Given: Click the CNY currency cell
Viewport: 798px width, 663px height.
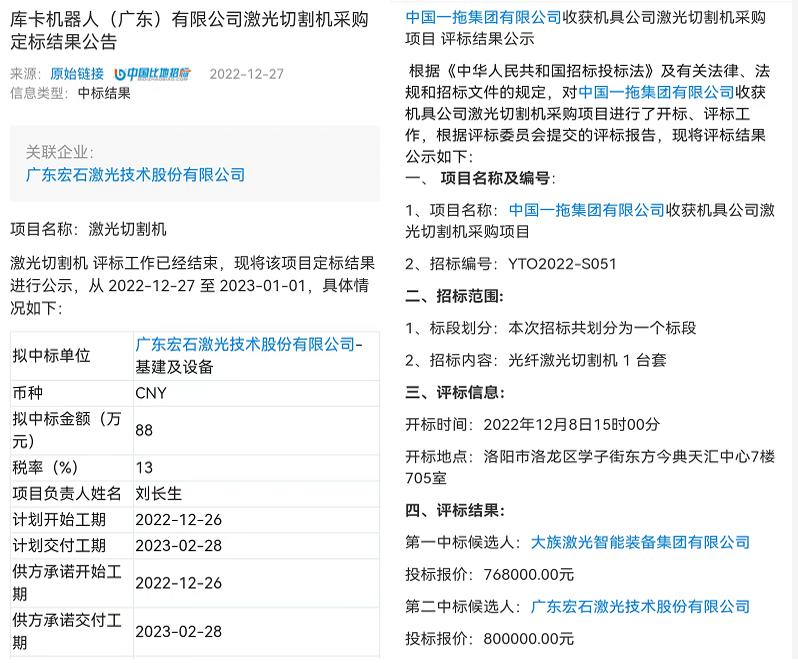Looking at the screenshot, I should (151, 393).
